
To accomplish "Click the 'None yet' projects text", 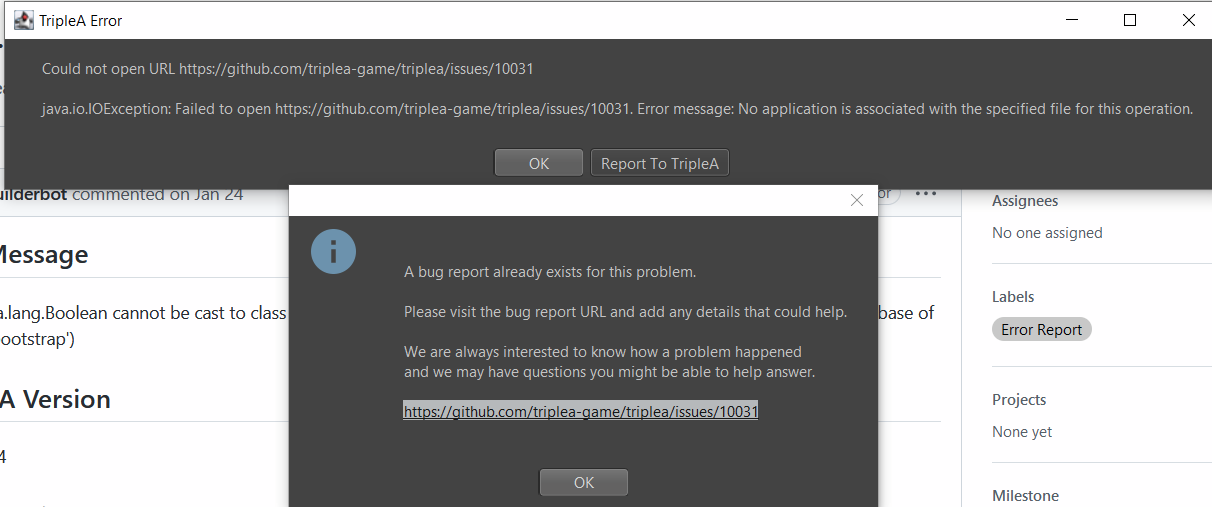I will click(x=1022, y=432).
